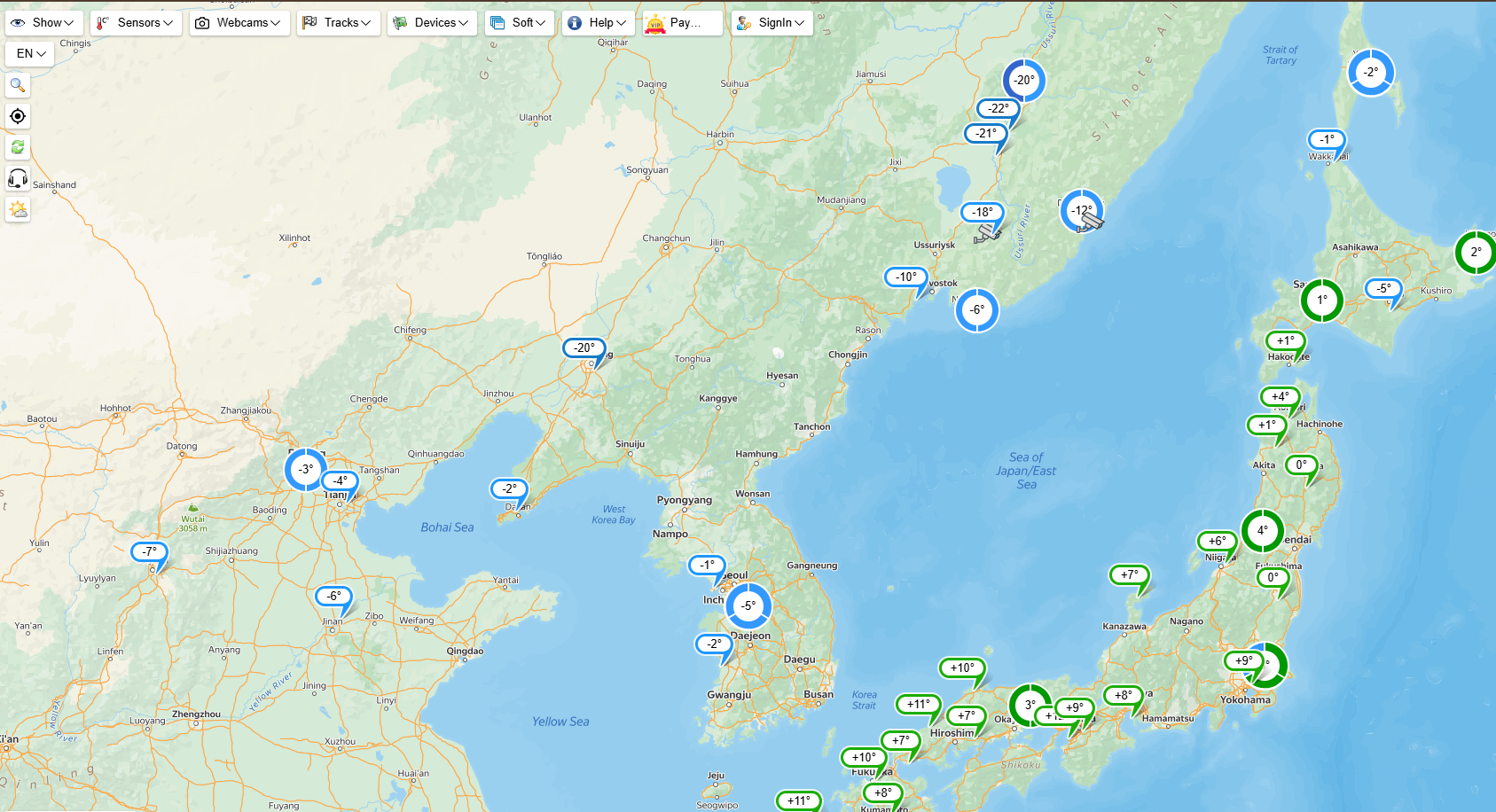Open support via the headset icon

point(18,178)
